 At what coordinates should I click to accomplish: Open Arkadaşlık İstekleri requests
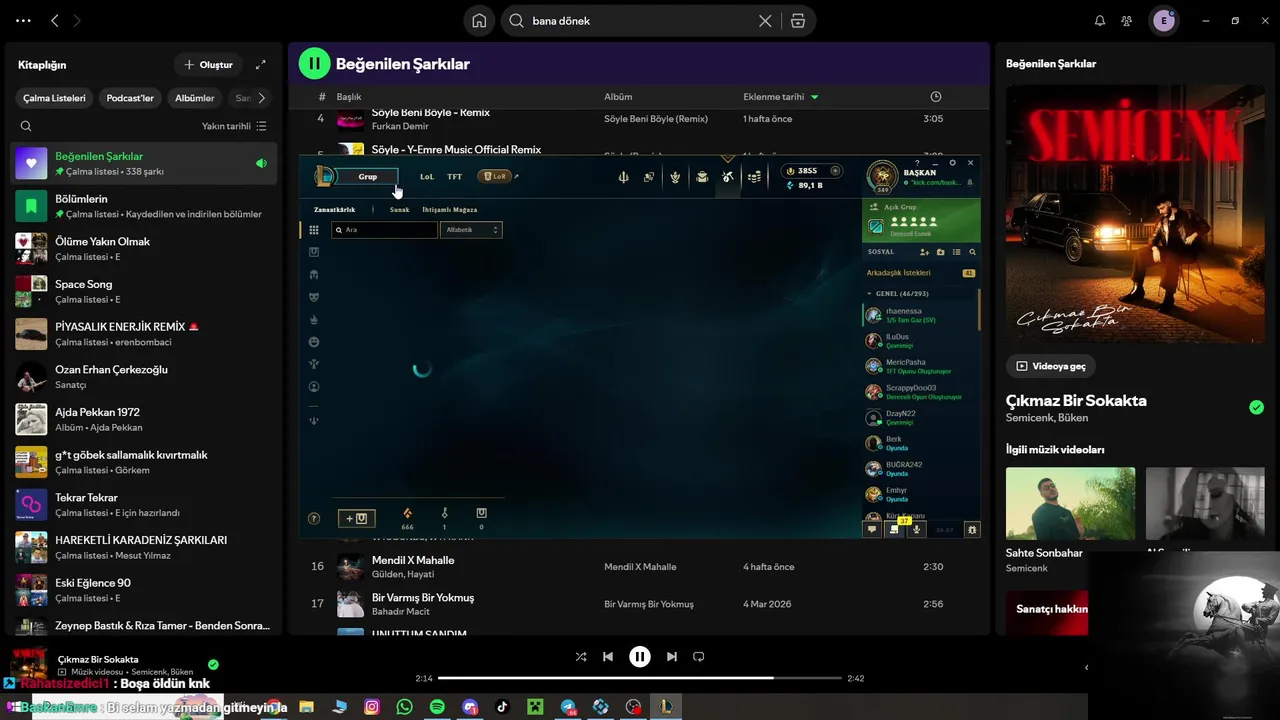[921, 273]
